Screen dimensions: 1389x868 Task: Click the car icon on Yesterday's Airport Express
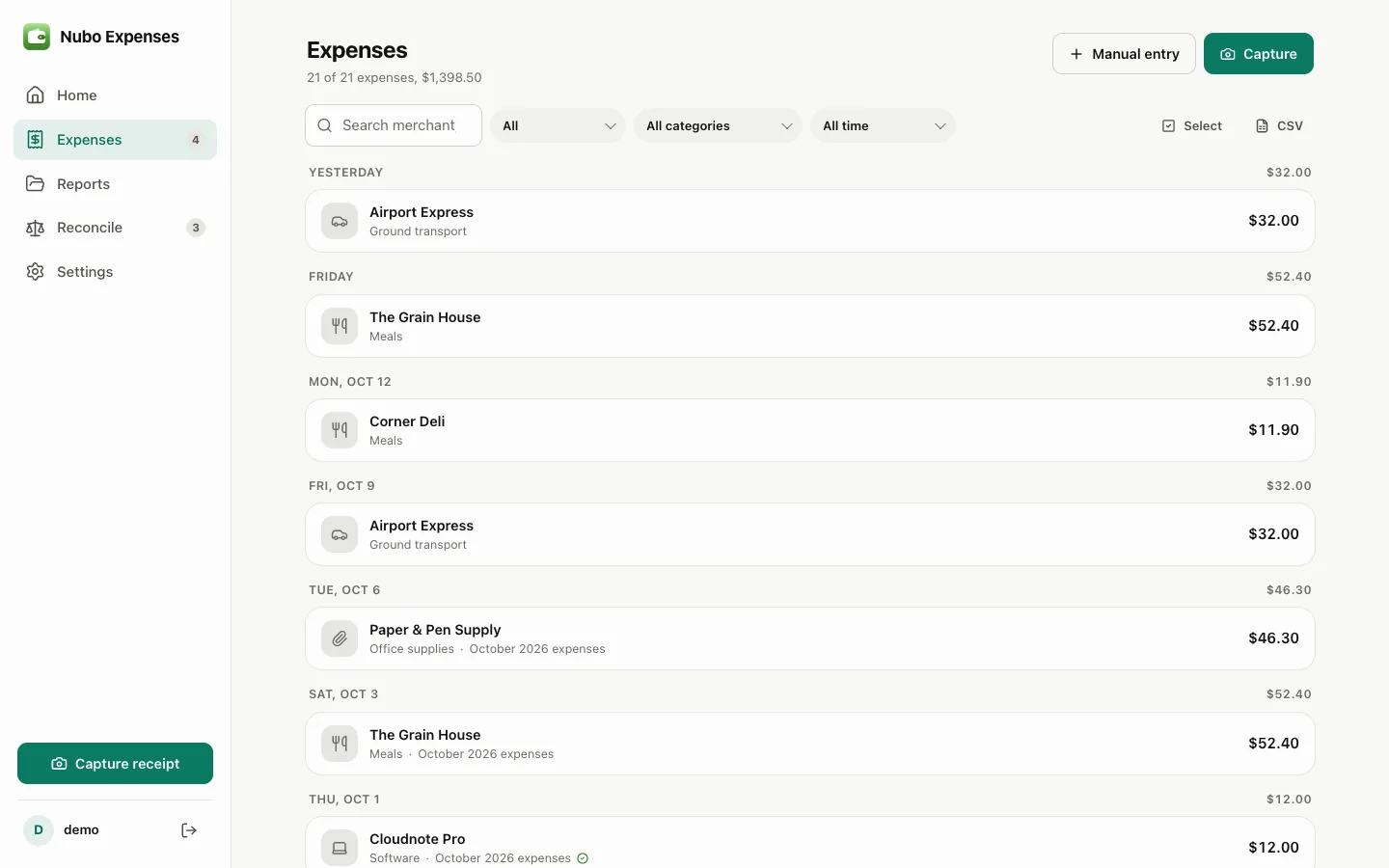pyautogui.click(x=340, y=221)
